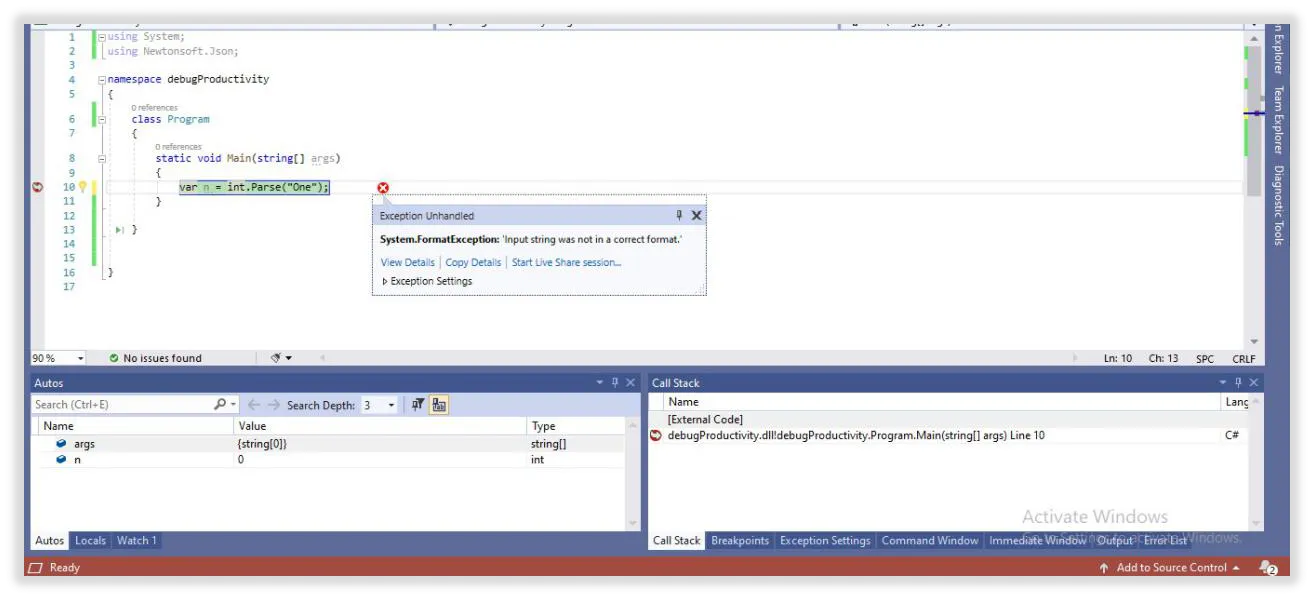Open the Search Depth dropdown
1316x601 pixels.
point(391,405)
